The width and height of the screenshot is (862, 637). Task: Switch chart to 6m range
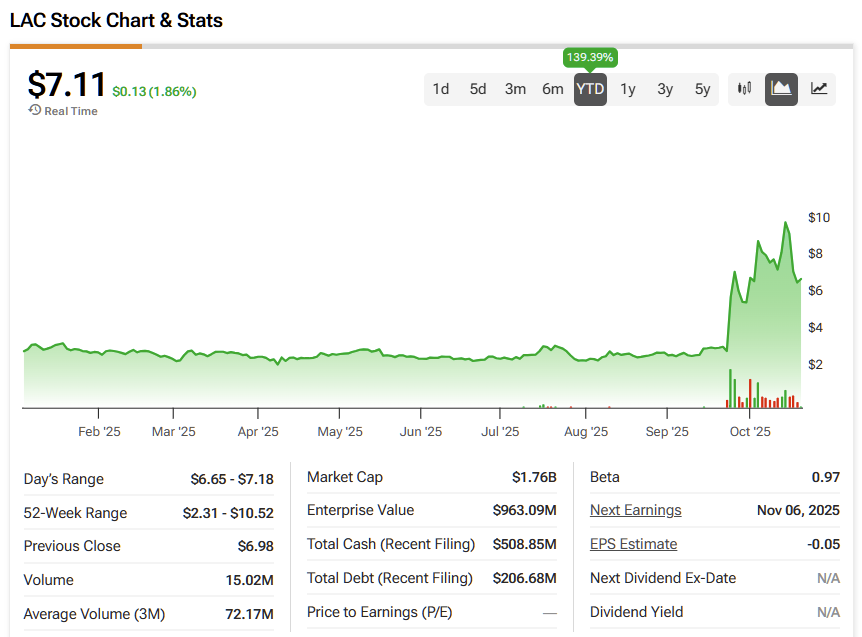(x=553, y=89)
